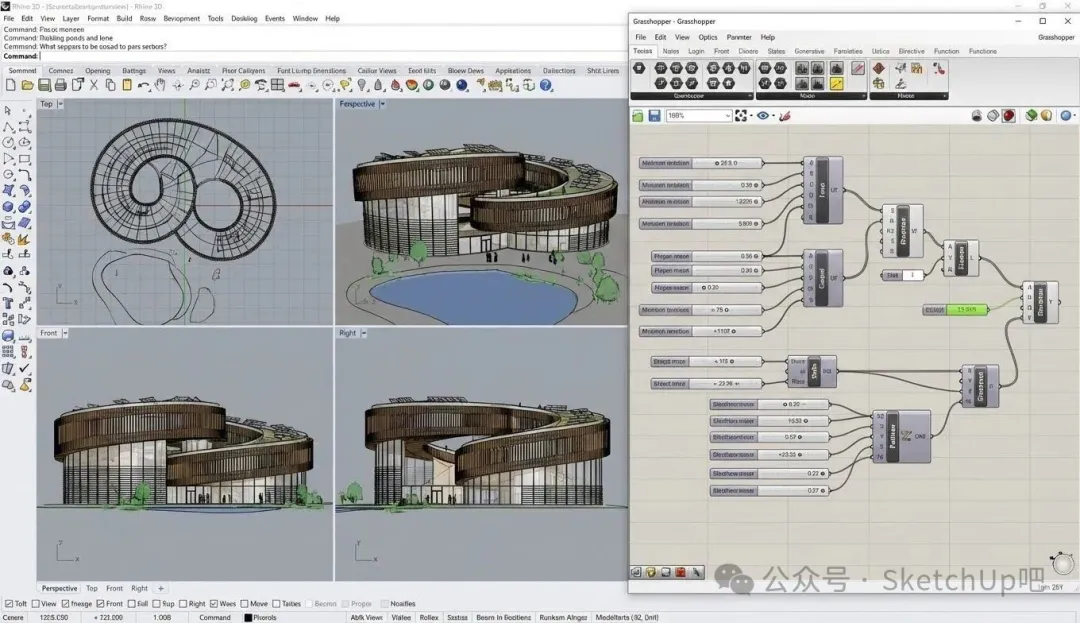Image resolution: width=1080 pixels, height=623 pixels.
Task: Click the Print icon in Rhino toolbar
Action: coord(59,86)
